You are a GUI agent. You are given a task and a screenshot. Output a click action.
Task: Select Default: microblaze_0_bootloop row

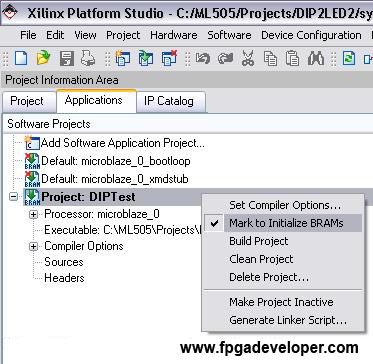coord(116,161)
